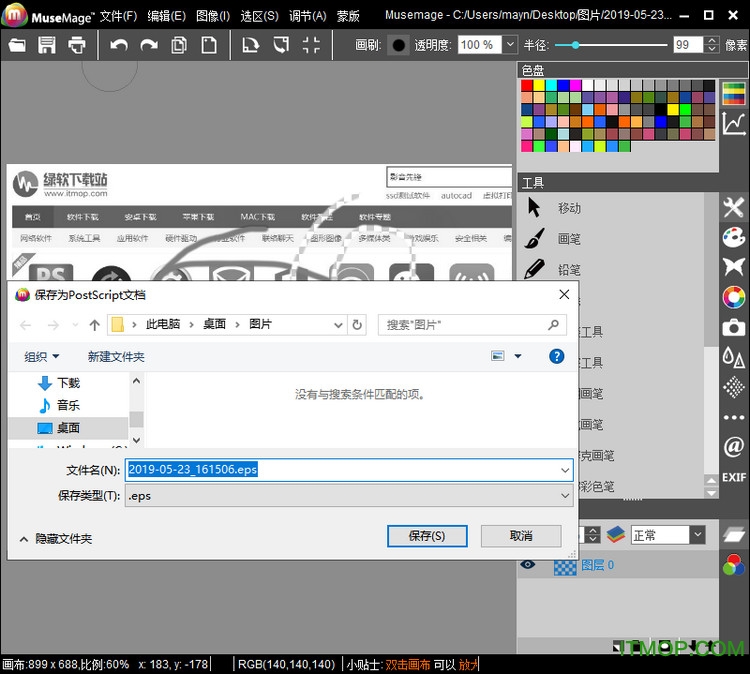The width and height of the screenshot is (750, 674).
Task: Open the 调节(A) menu
Action: point(308,16)
